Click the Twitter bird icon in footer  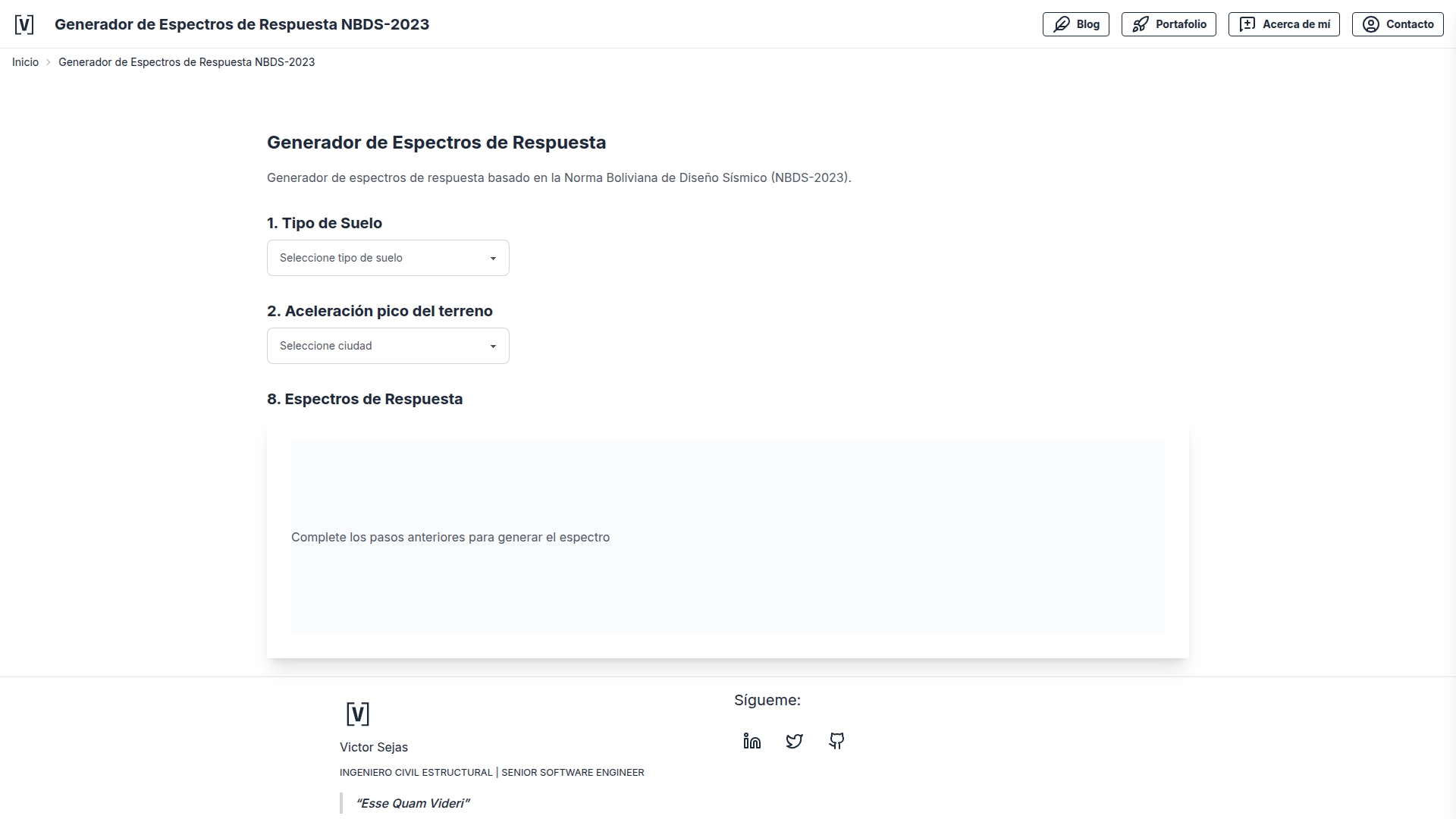coord(794,741)
